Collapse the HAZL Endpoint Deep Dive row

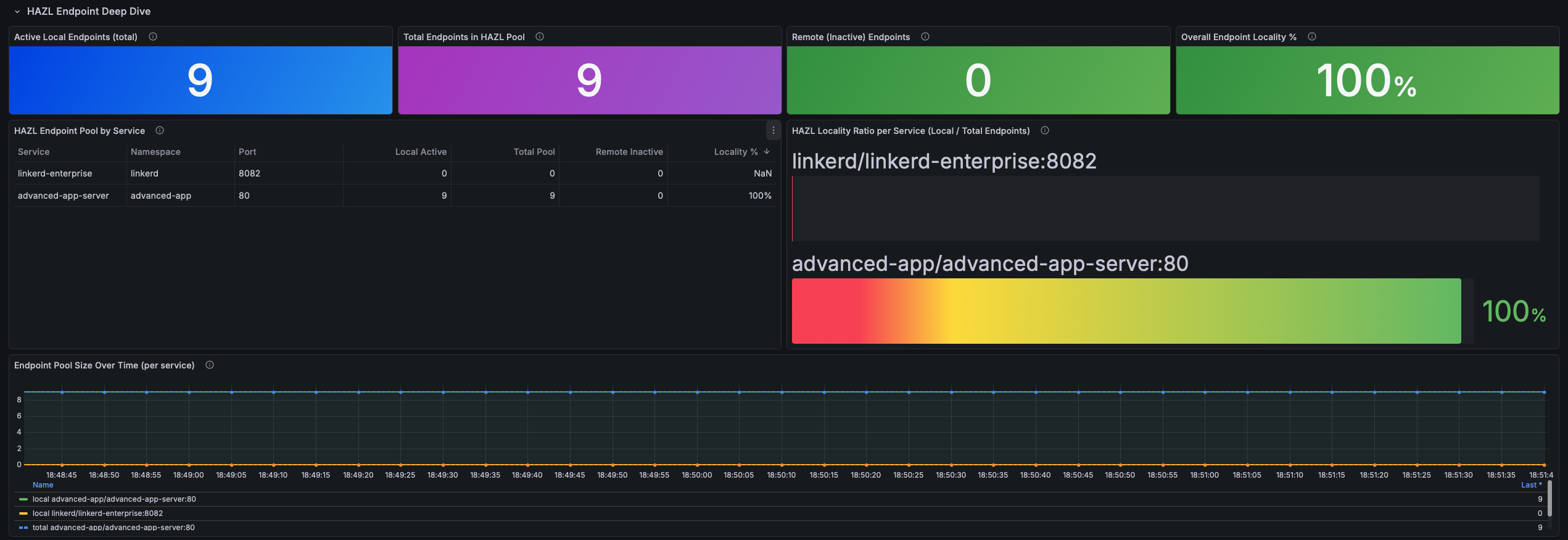point(17,12)
